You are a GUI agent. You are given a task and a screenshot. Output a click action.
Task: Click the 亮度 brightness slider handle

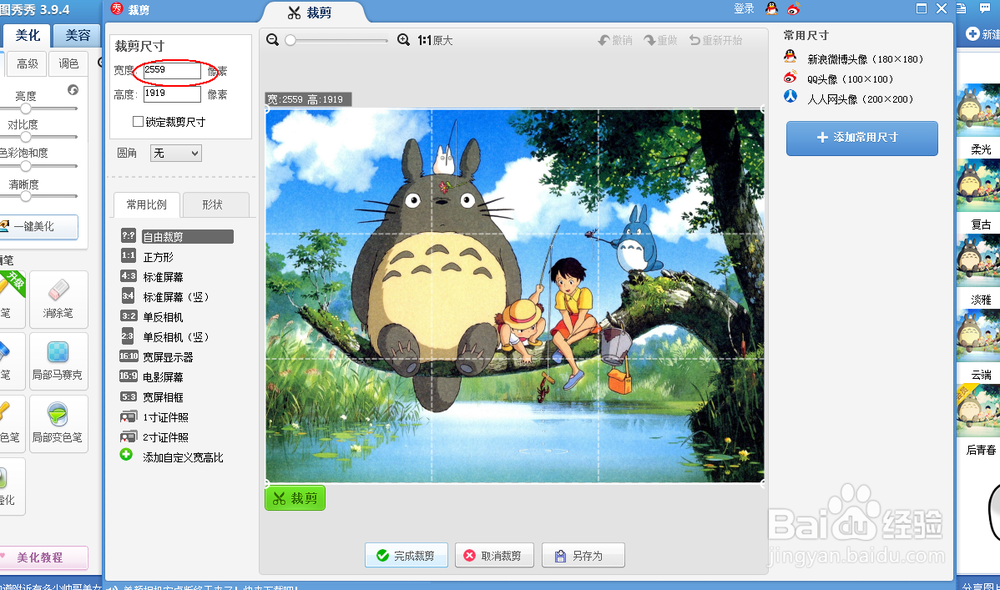(x=26, y=108)
